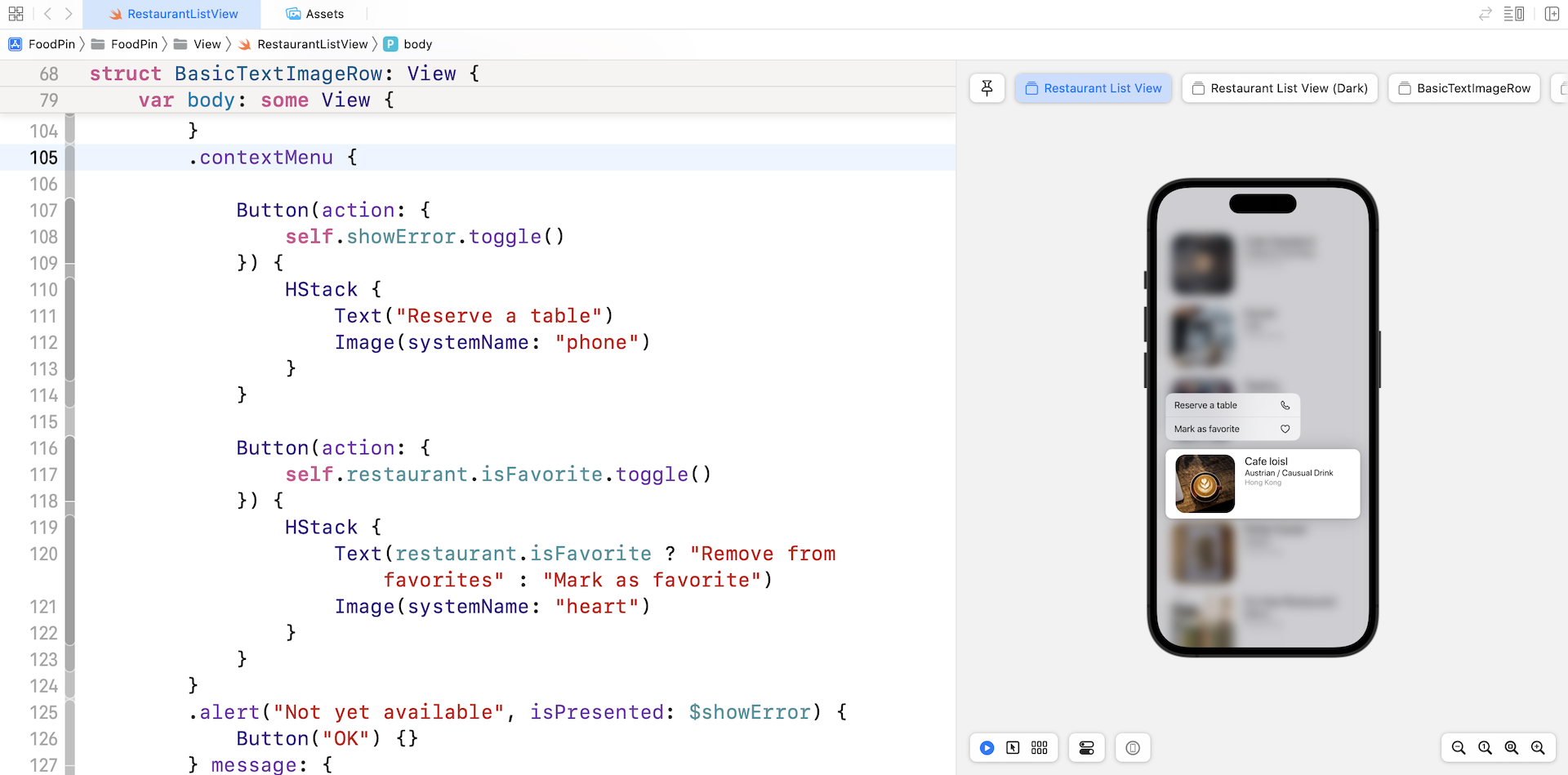Zoom out the preview canvas
The image size is (1568, 775).
point(1459,747)
